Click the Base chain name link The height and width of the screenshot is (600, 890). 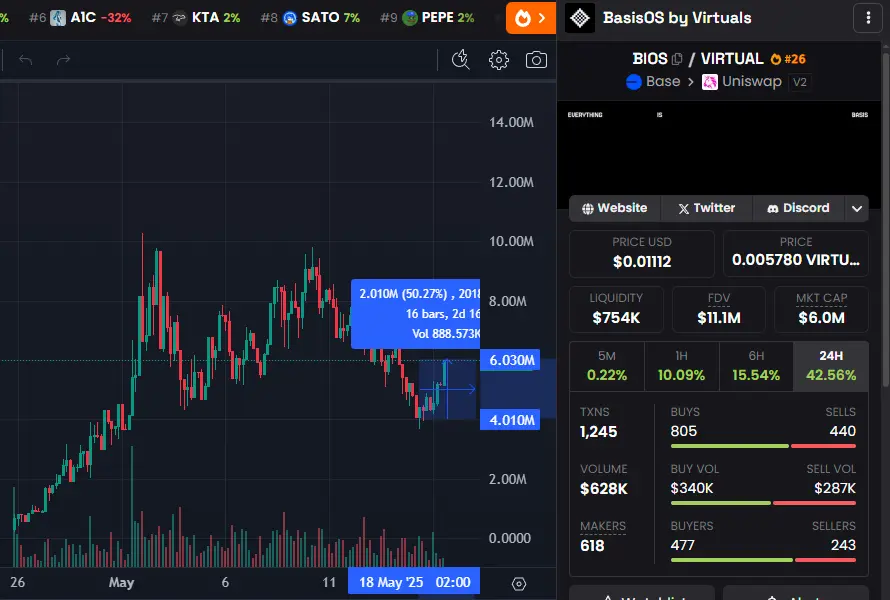pyautogui.click(x=663, y=82)
